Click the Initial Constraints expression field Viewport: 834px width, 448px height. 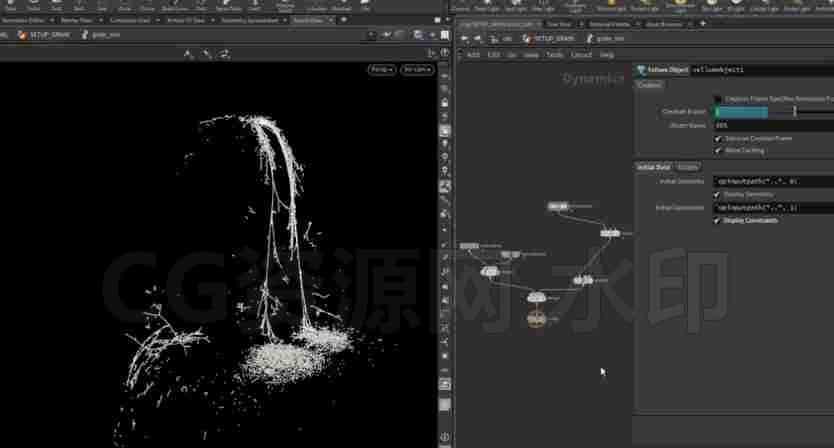(x=773, y=208)
